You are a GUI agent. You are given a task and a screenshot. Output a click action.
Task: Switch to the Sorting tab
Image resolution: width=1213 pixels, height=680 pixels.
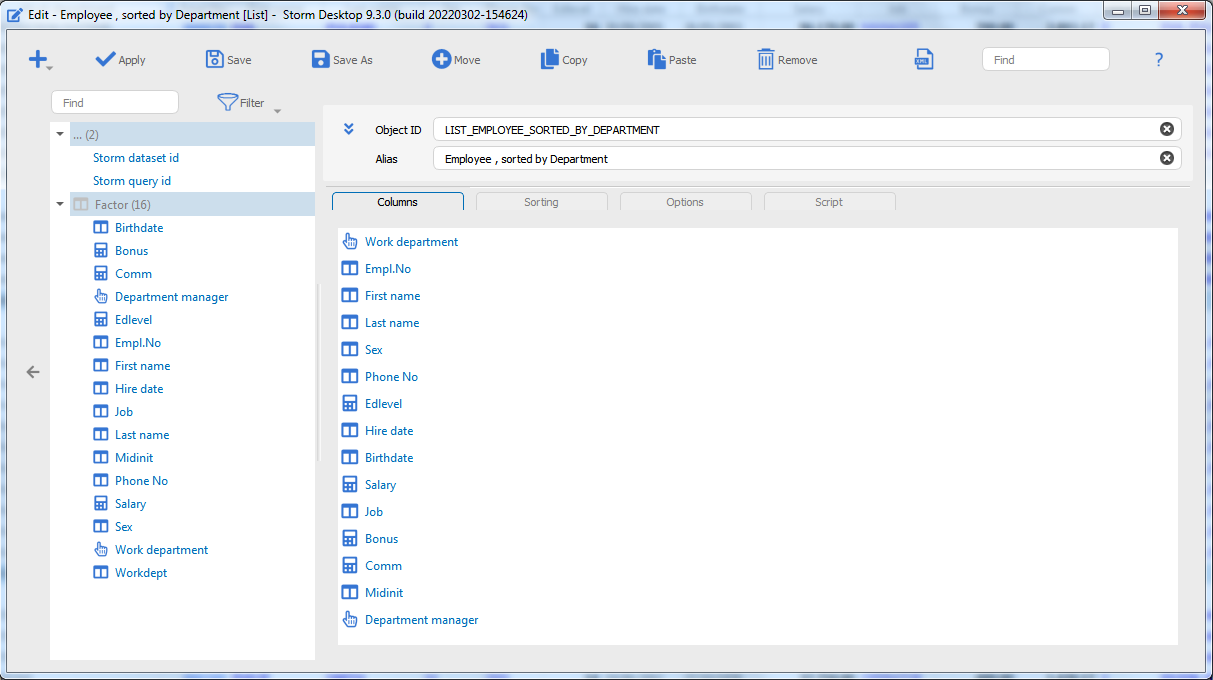542,202
